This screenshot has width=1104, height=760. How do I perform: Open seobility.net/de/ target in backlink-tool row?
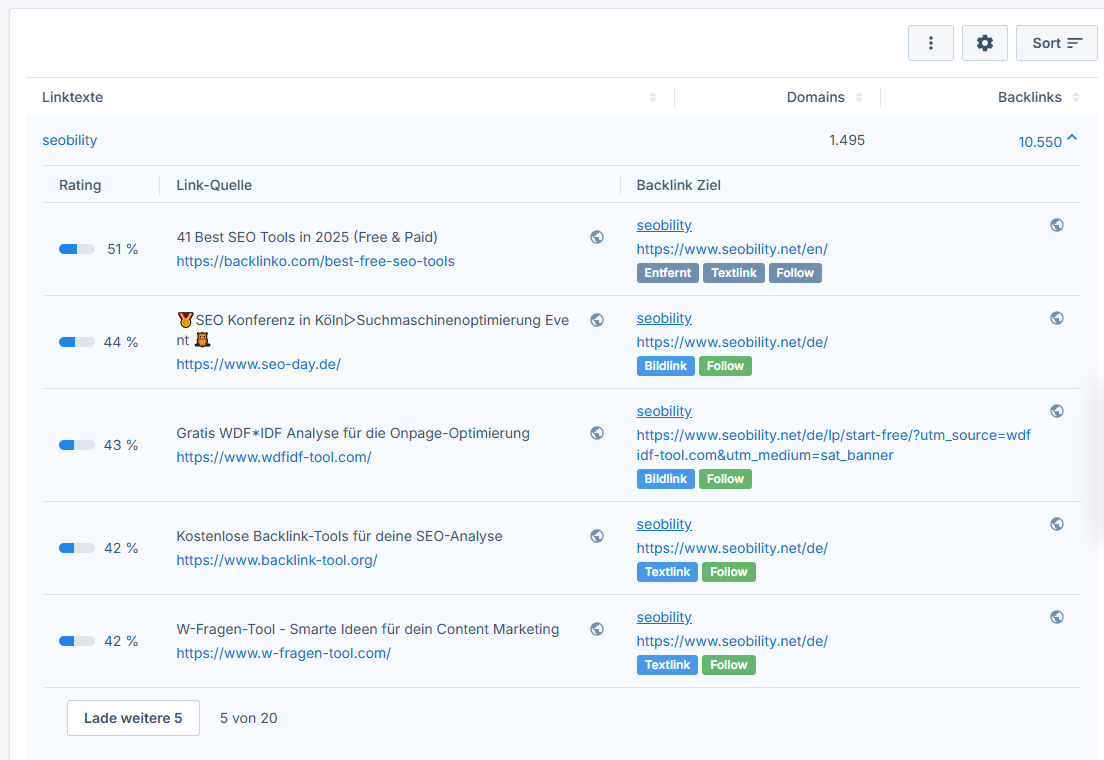coord(732,548)
